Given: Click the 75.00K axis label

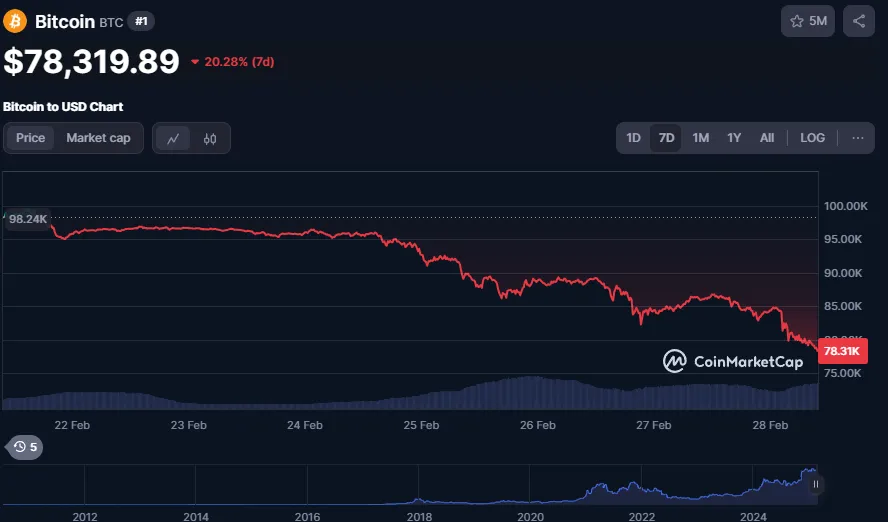Looking at the screenshot, I should 843,373.
